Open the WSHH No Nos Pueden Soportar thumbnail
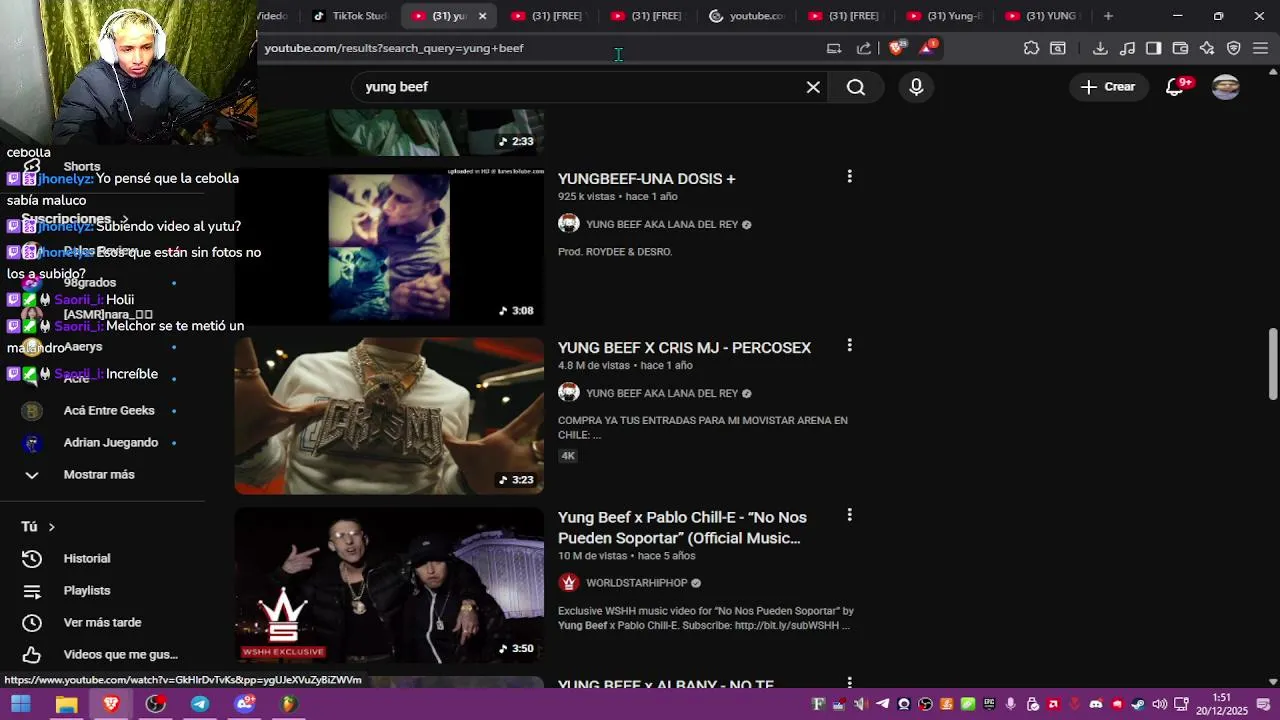Viewport: 1280px width, 720px height. tap(389, 585)
